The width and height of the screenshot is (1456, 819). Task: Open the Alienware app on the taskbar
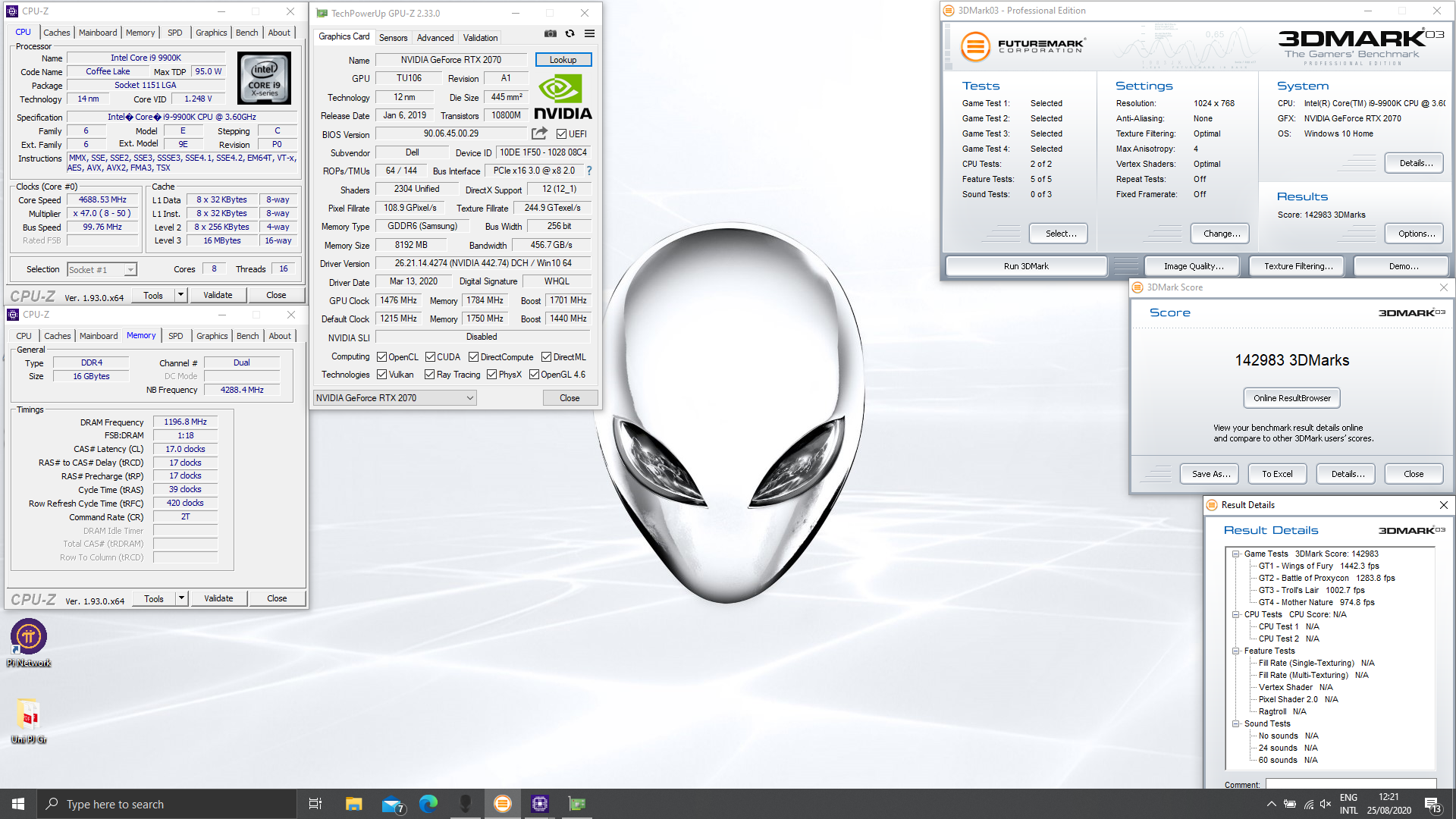pyautogui.click(x=466, y=804)
